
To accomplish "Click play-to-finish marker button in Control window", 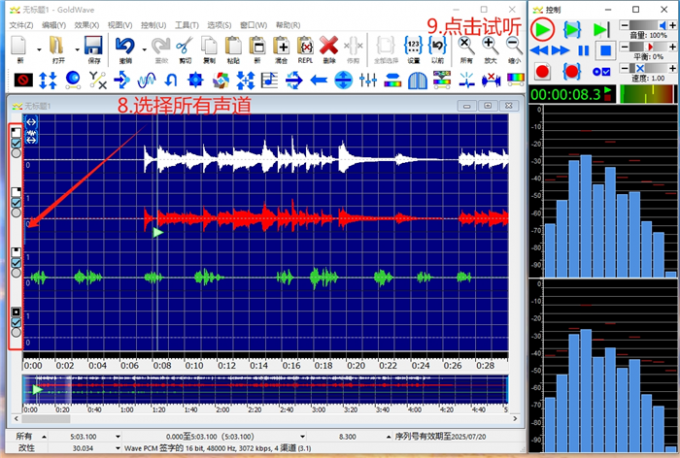I will coord(601,29).
